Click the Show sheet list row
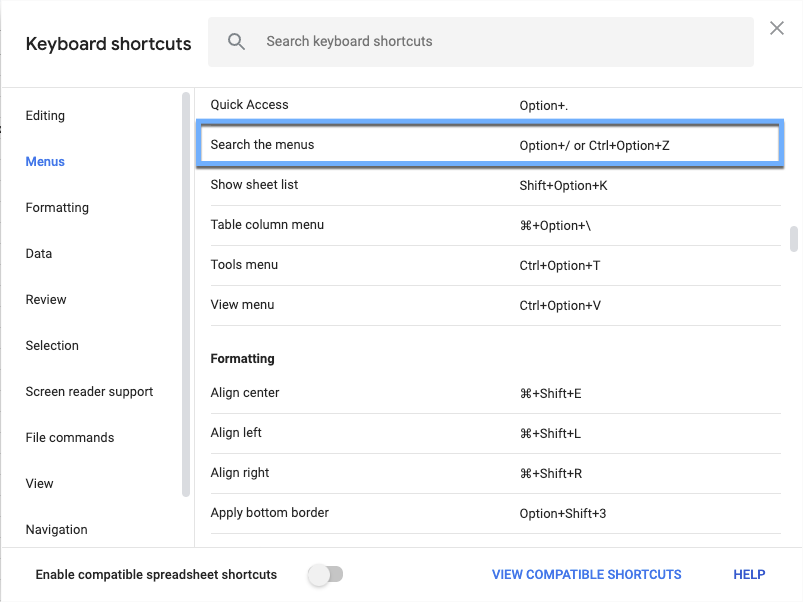The height and width of the screenshot is (602, 803). (x=490, y=185)
